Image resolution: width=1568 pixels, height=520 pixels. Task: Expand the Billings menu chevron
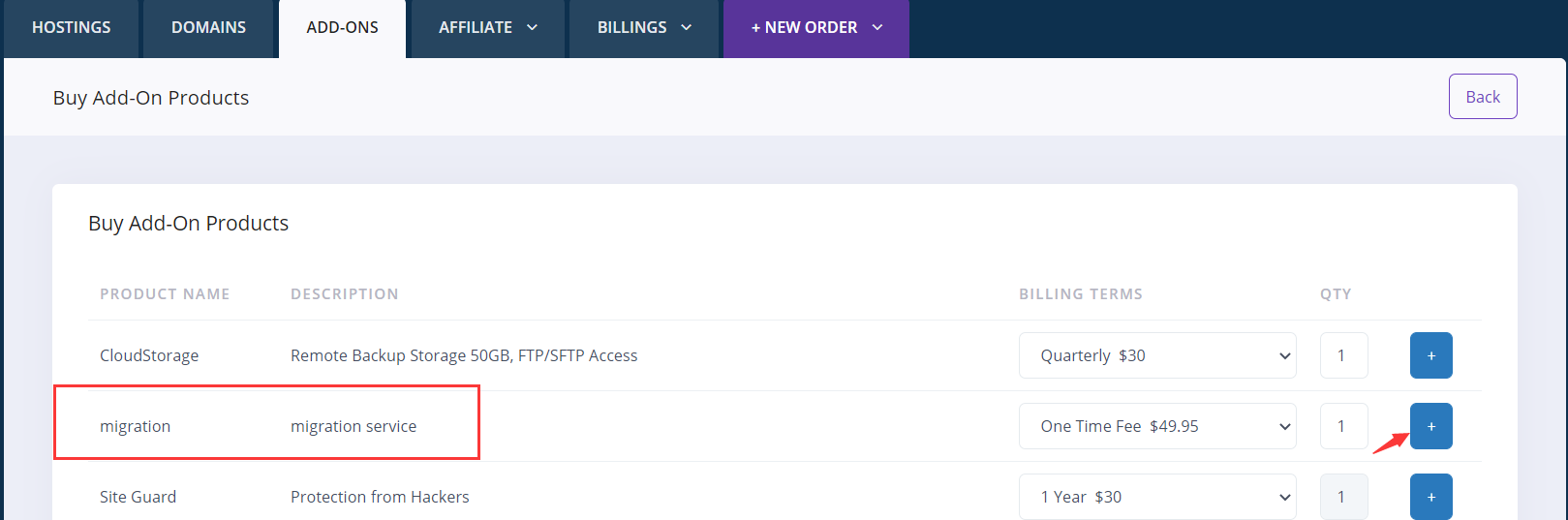tap(686, 27)
